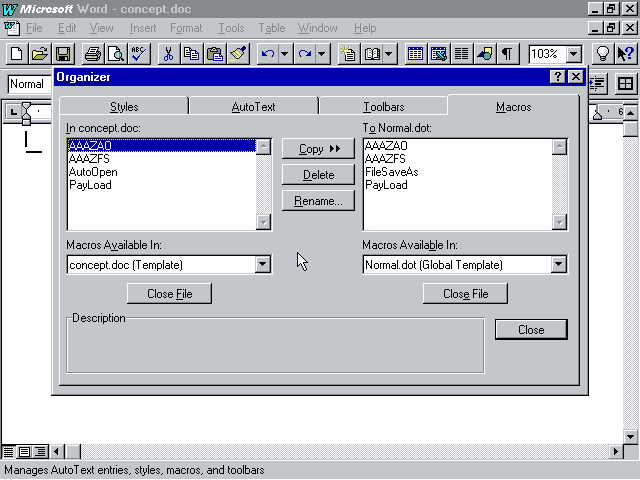Select the Macros tab
640x480 pixels.
coord(513,107)
